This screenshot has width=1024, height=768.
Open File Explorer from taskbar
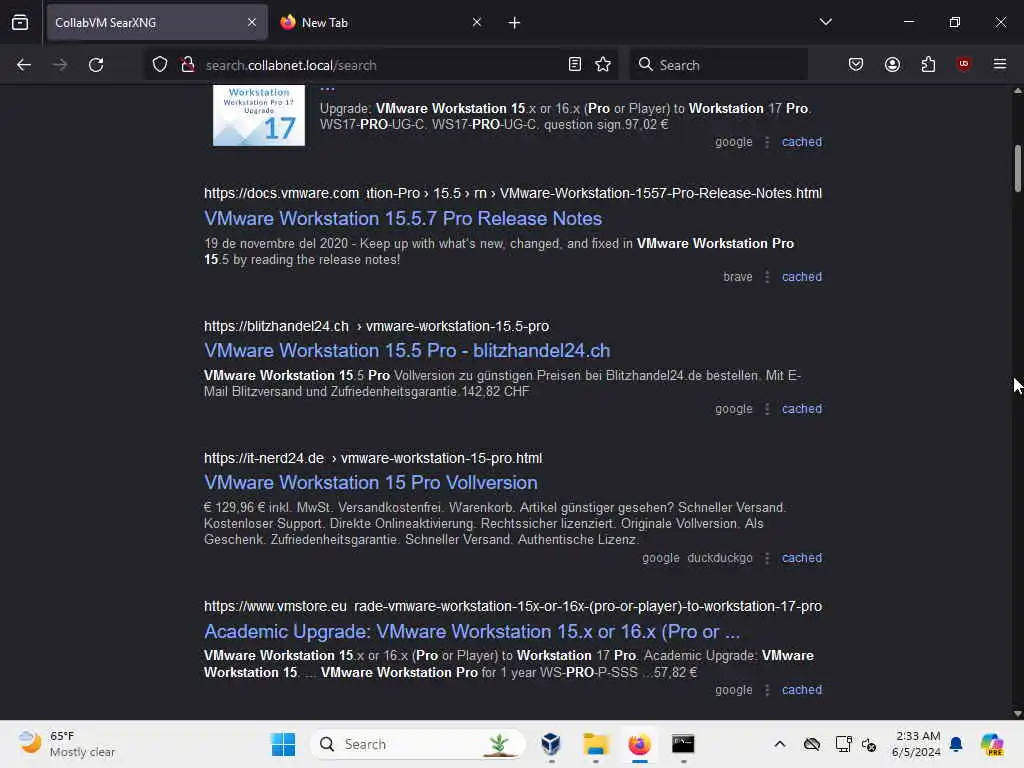(596, 744)
